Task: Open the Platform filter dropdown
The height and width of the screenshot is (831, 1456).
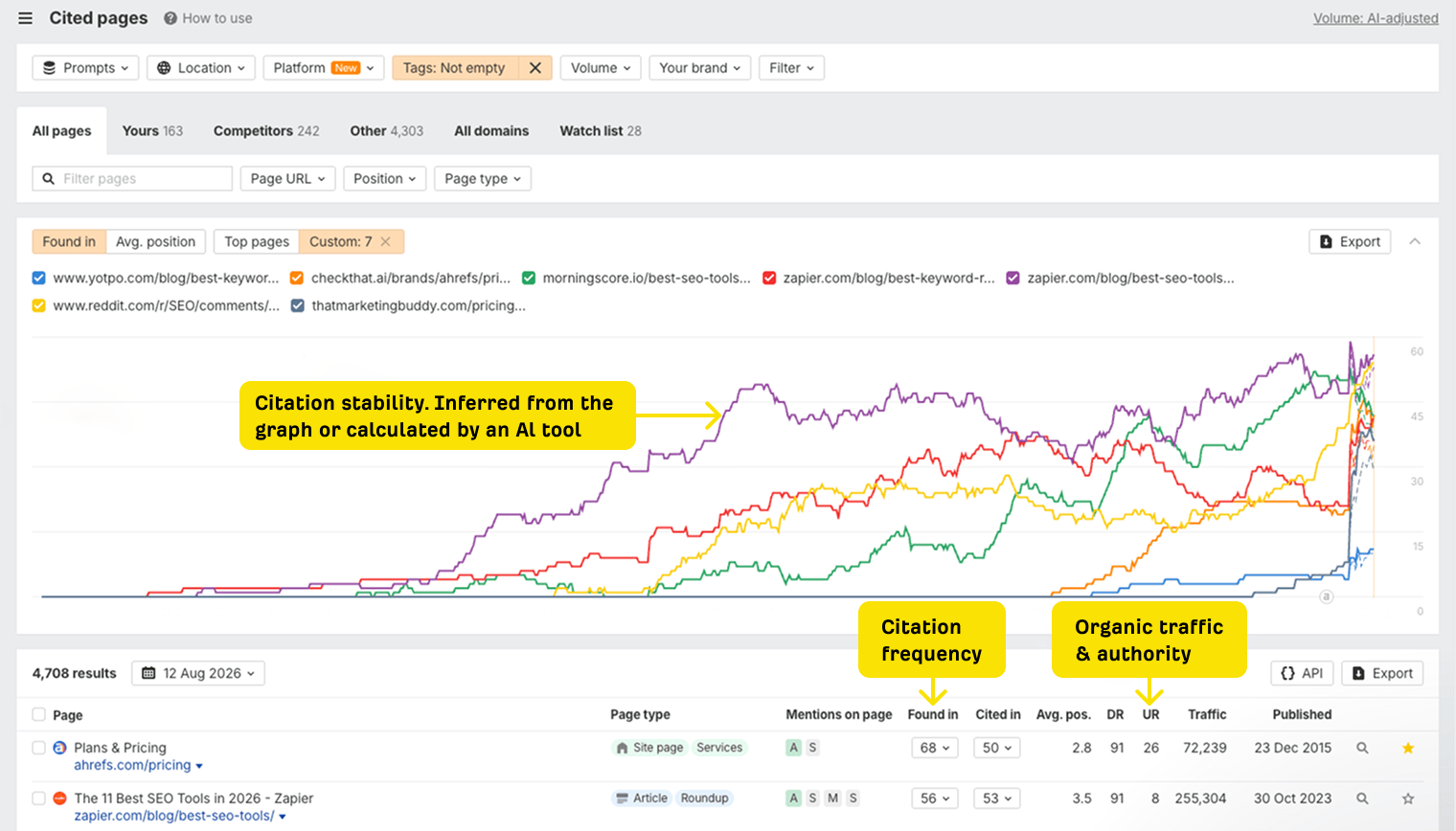Action: 324,68
